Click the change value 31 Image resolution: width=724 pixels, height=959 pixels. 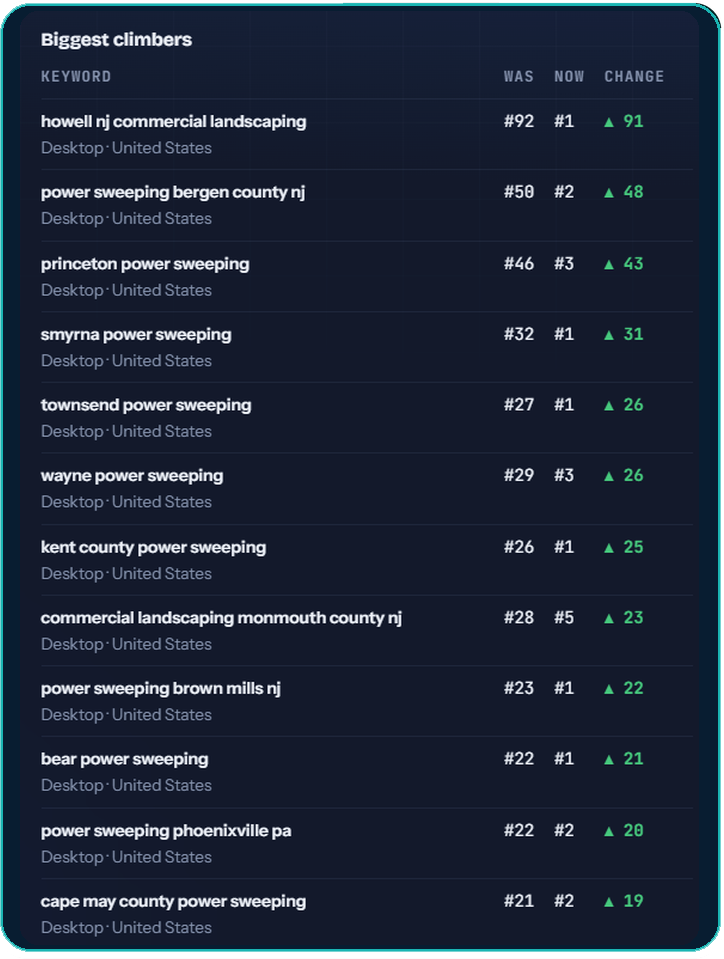[634, 334]
